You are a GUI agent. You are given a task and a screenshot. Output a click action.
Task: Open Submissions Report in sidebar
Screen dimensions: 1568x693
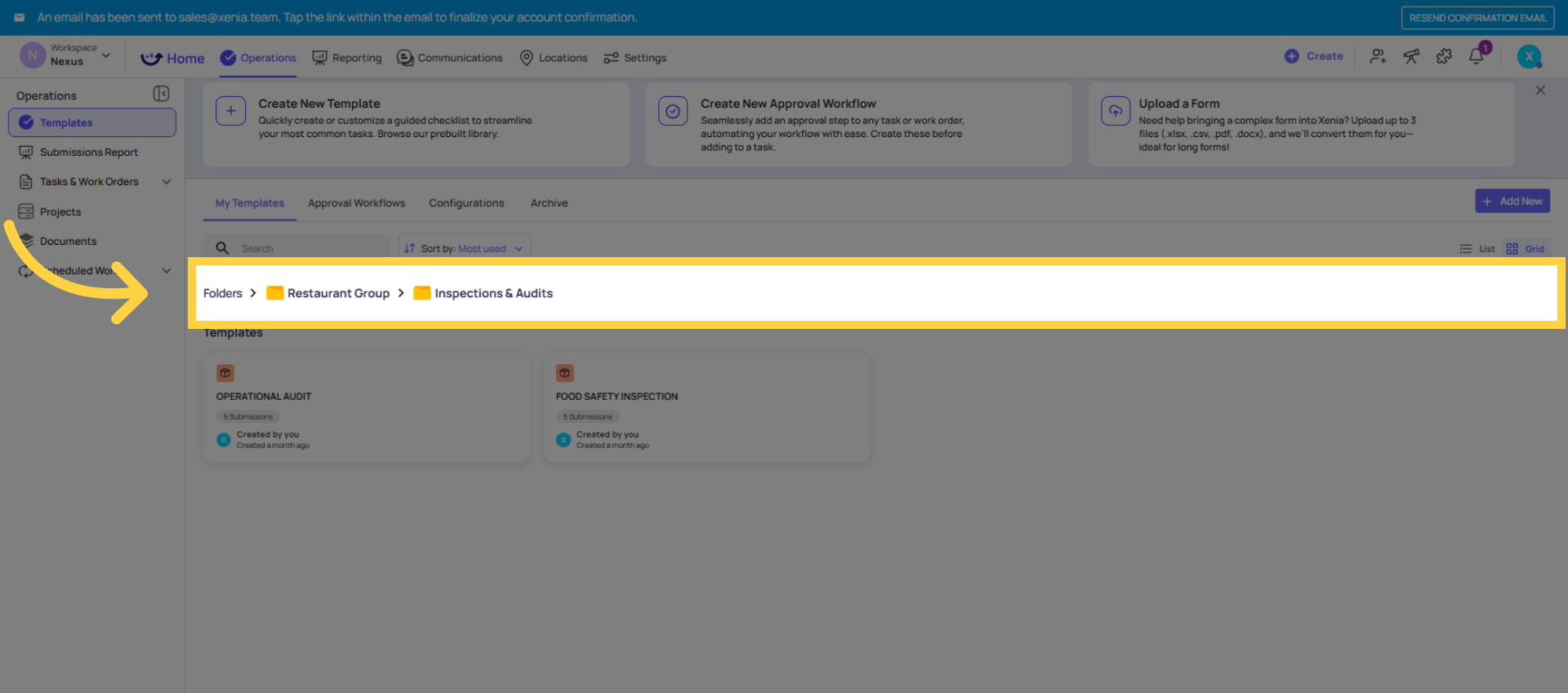[89, 152]
